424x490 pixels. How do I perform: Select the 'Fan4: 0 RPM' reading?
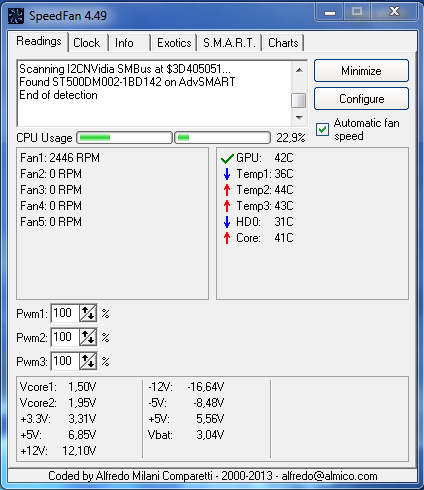coord(51,206)
